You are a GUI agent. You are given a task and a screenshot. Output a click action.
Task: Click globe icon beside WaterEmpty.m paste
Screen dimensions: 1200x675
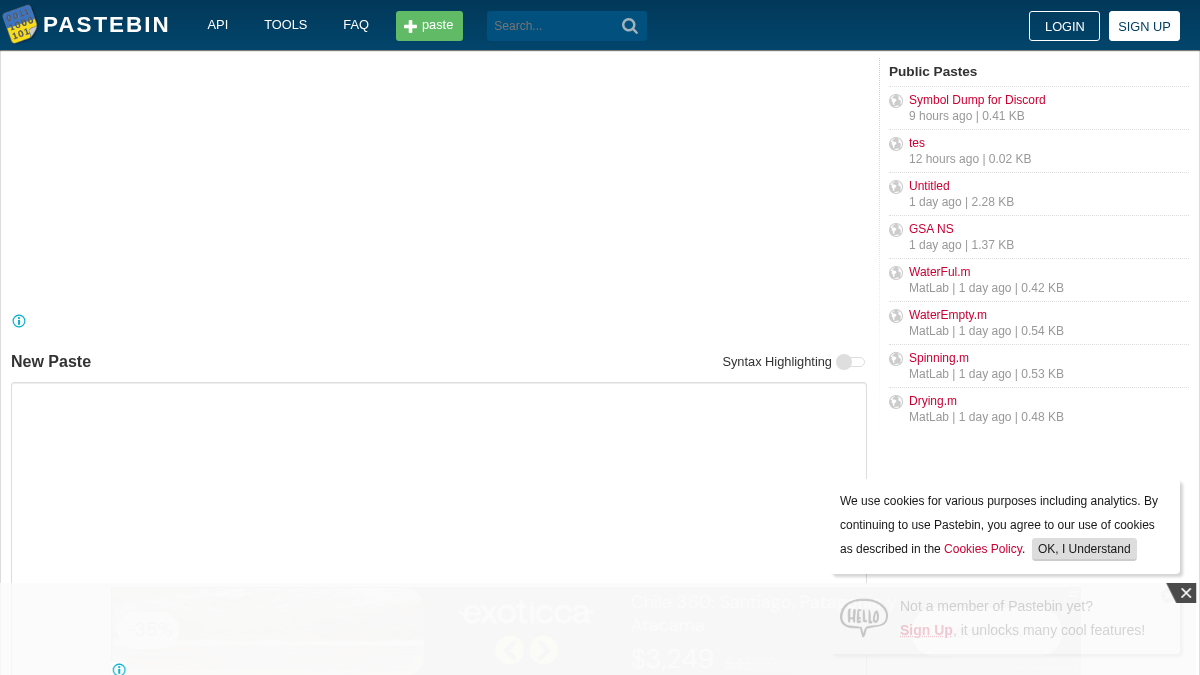tap(896, 316)
